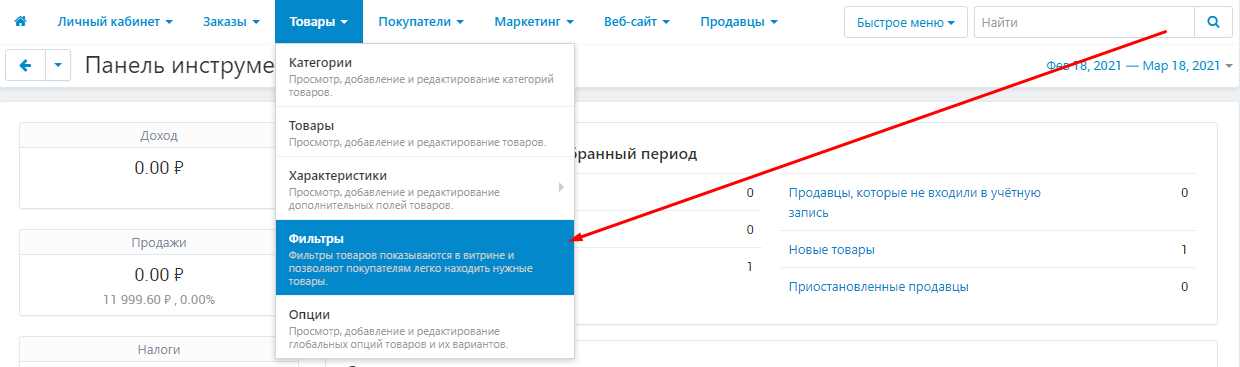Open the Веб-сайт menu

[636, 21]
